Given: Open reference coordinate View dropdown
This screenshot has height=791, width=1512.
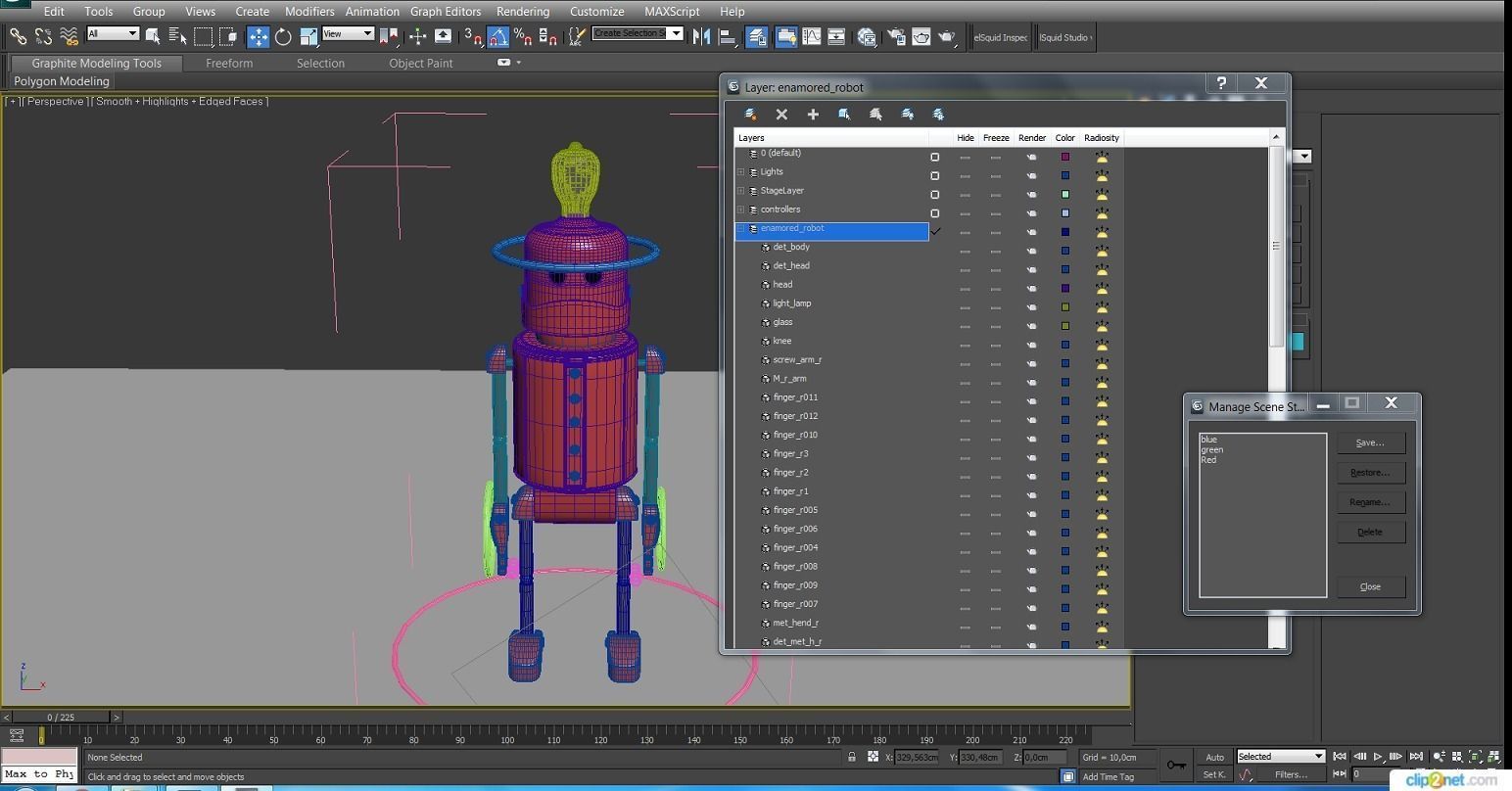Looking at the screenshot, I should 348,33.
